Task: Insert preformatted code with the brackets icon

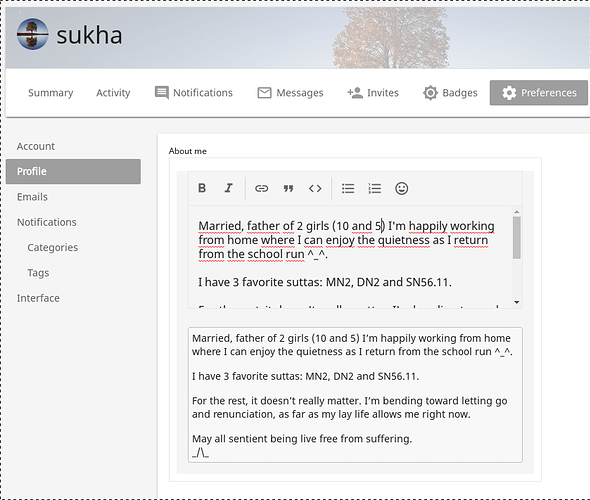Action: click(x=315, y=188)
